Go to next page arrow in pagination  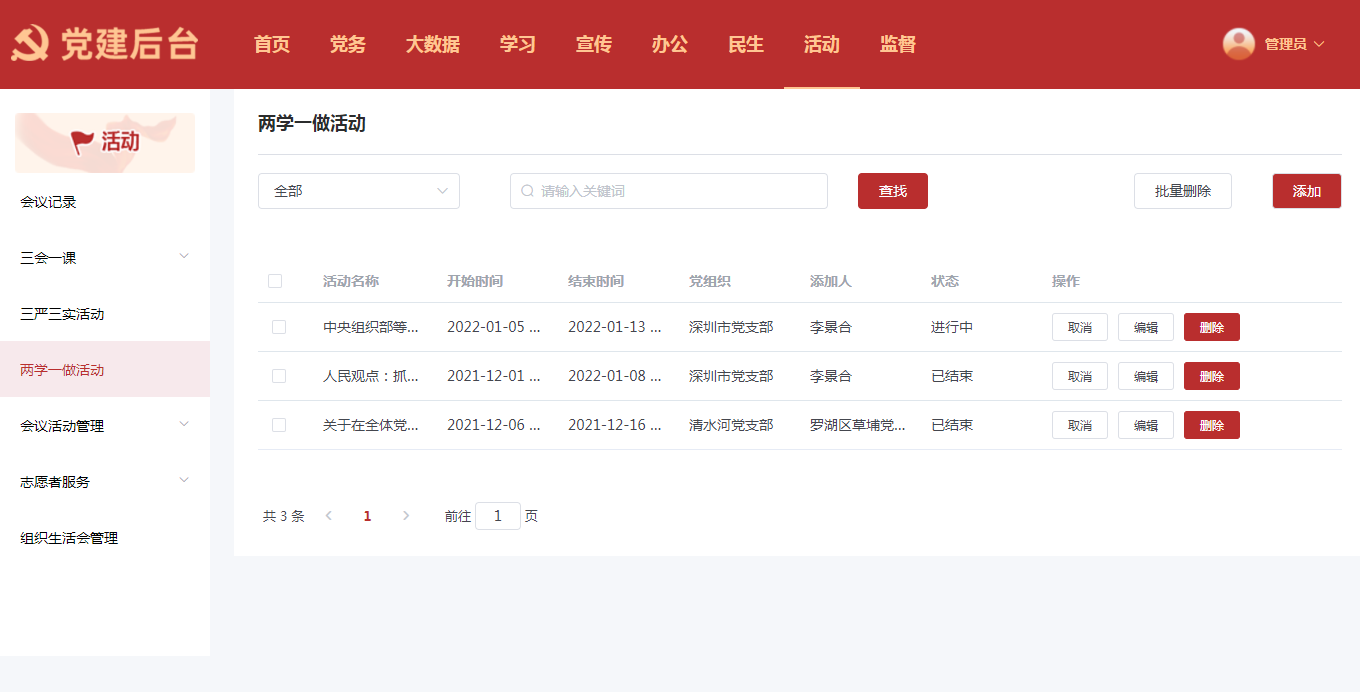[x=406, y=516]
